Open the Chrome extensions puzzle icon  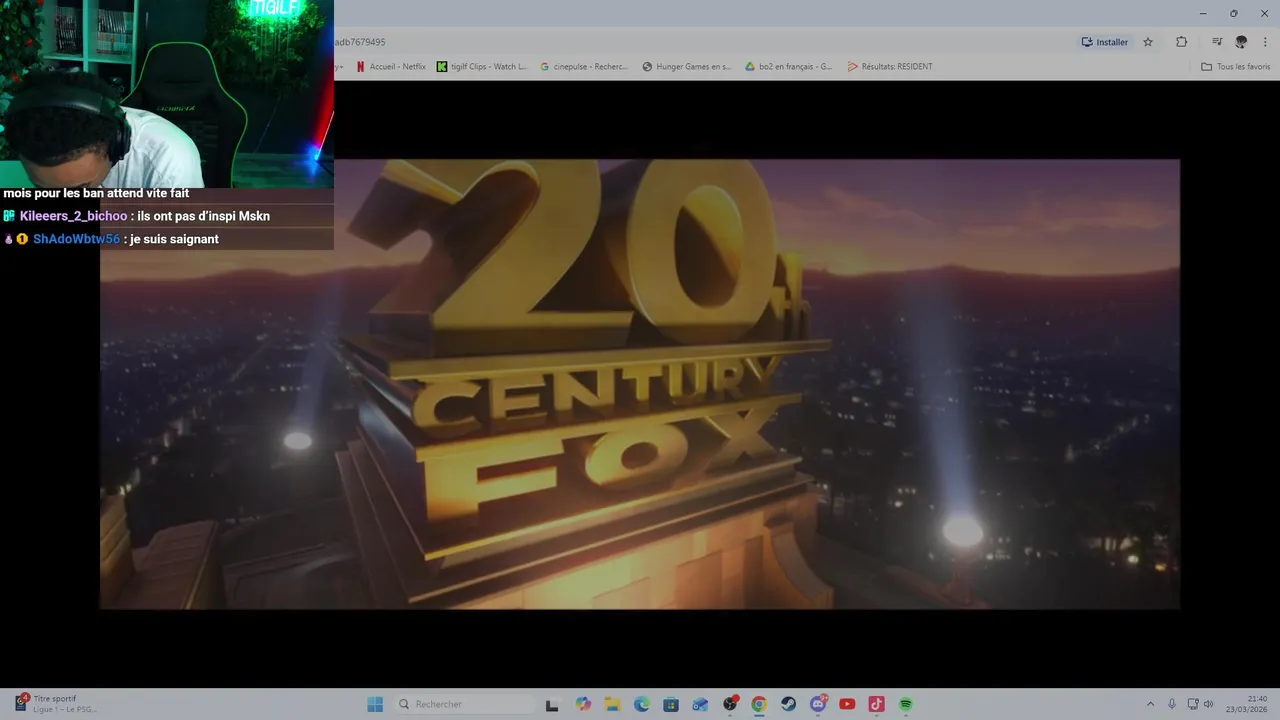point(1181,42)
